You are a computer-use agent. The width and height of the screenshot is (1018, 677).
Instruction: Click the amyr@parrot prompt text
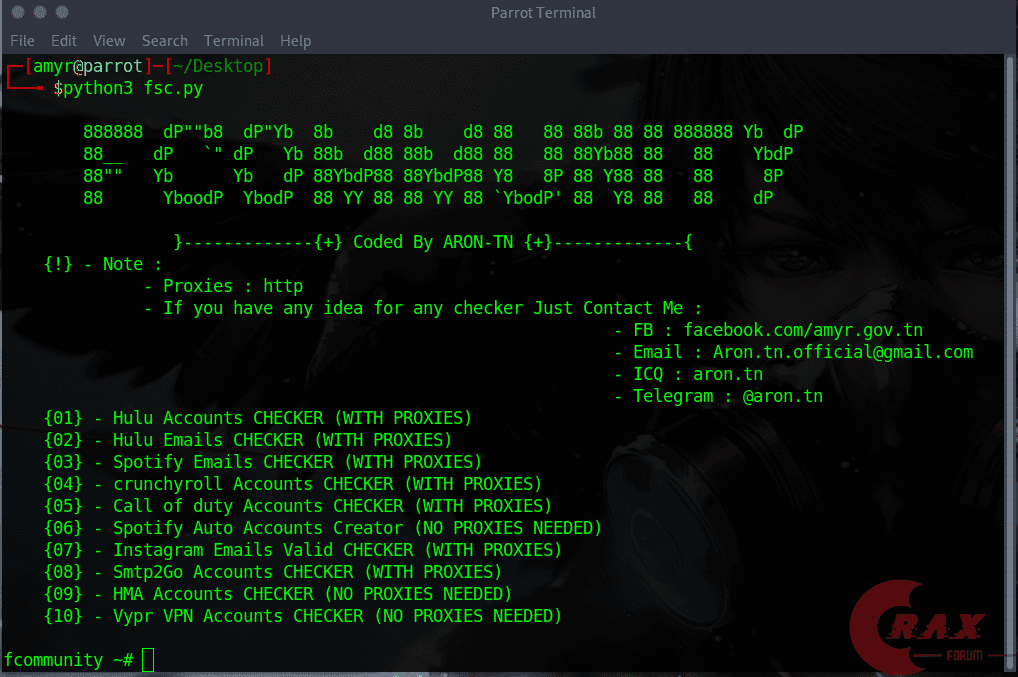click(88, 66)
